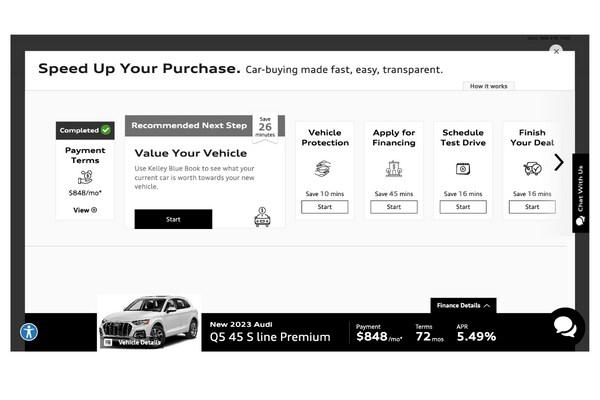Click the Save 45 mins text
The height and width of the screenshot is (400, 600).
(394, 194)
